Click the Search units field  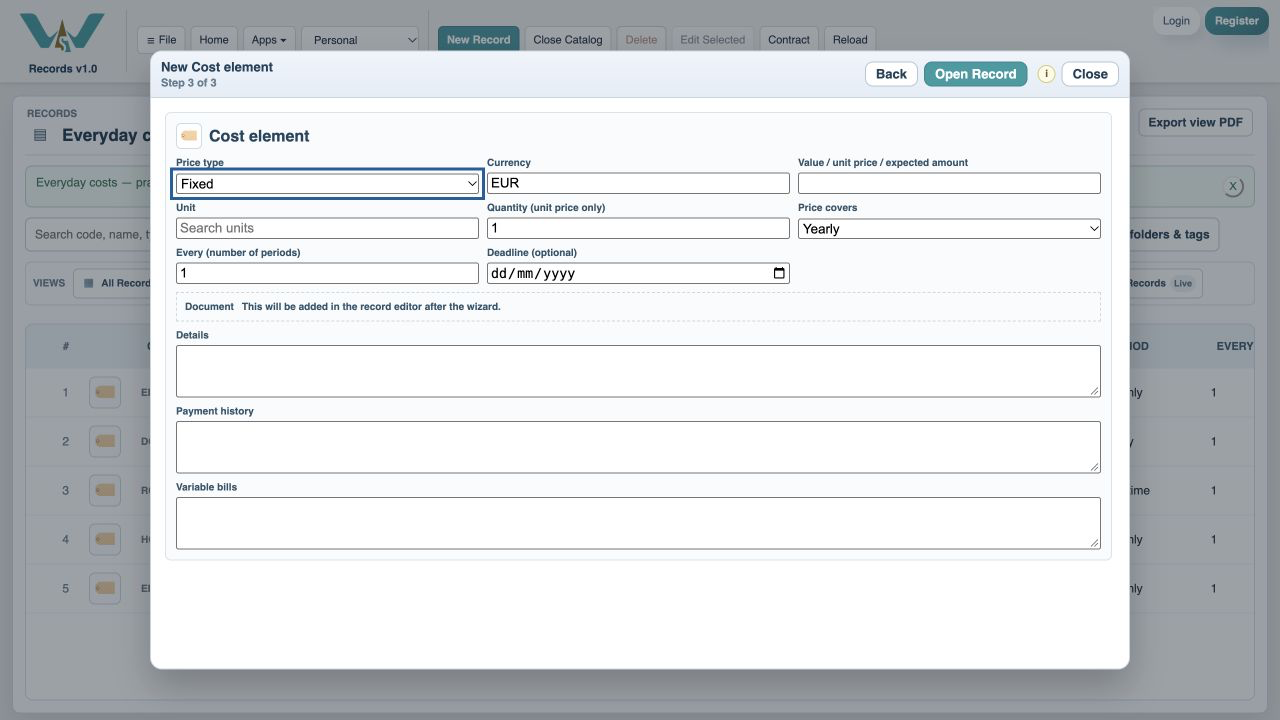tap(327, 228)
